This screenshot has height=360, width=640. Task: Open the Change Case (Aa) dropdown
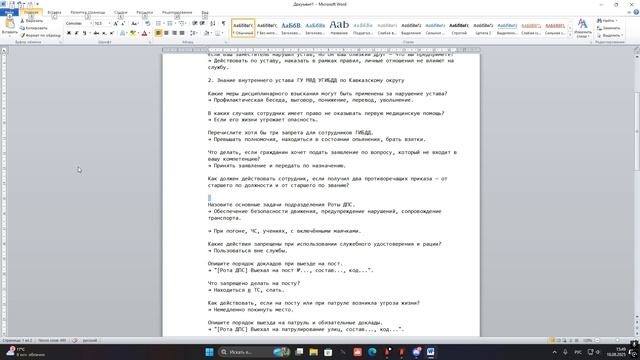pos(134,24)
